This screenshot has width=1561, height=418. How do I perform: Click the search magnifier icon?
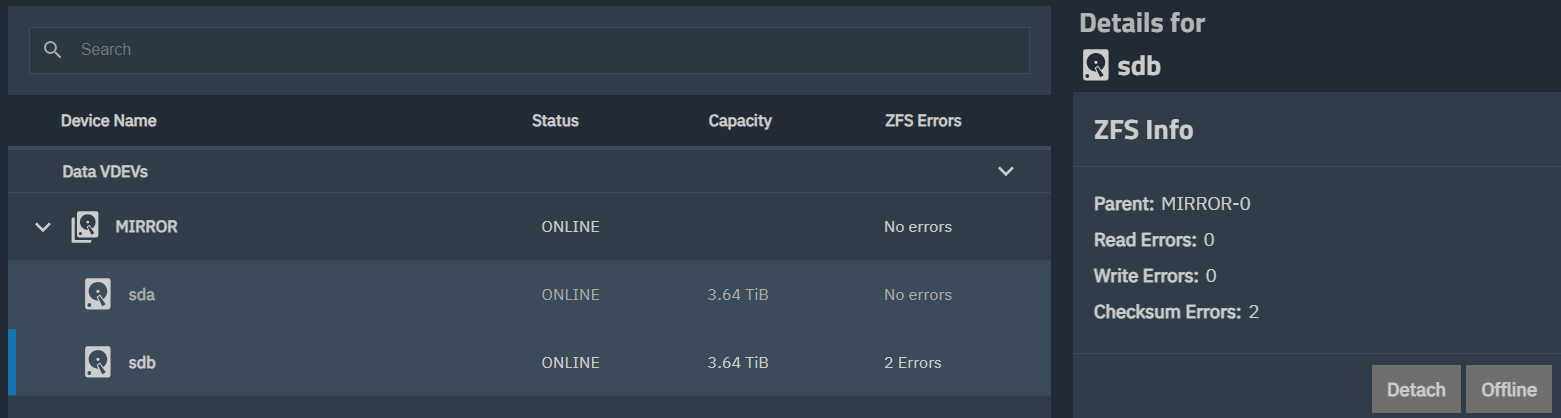pos(53,50)
